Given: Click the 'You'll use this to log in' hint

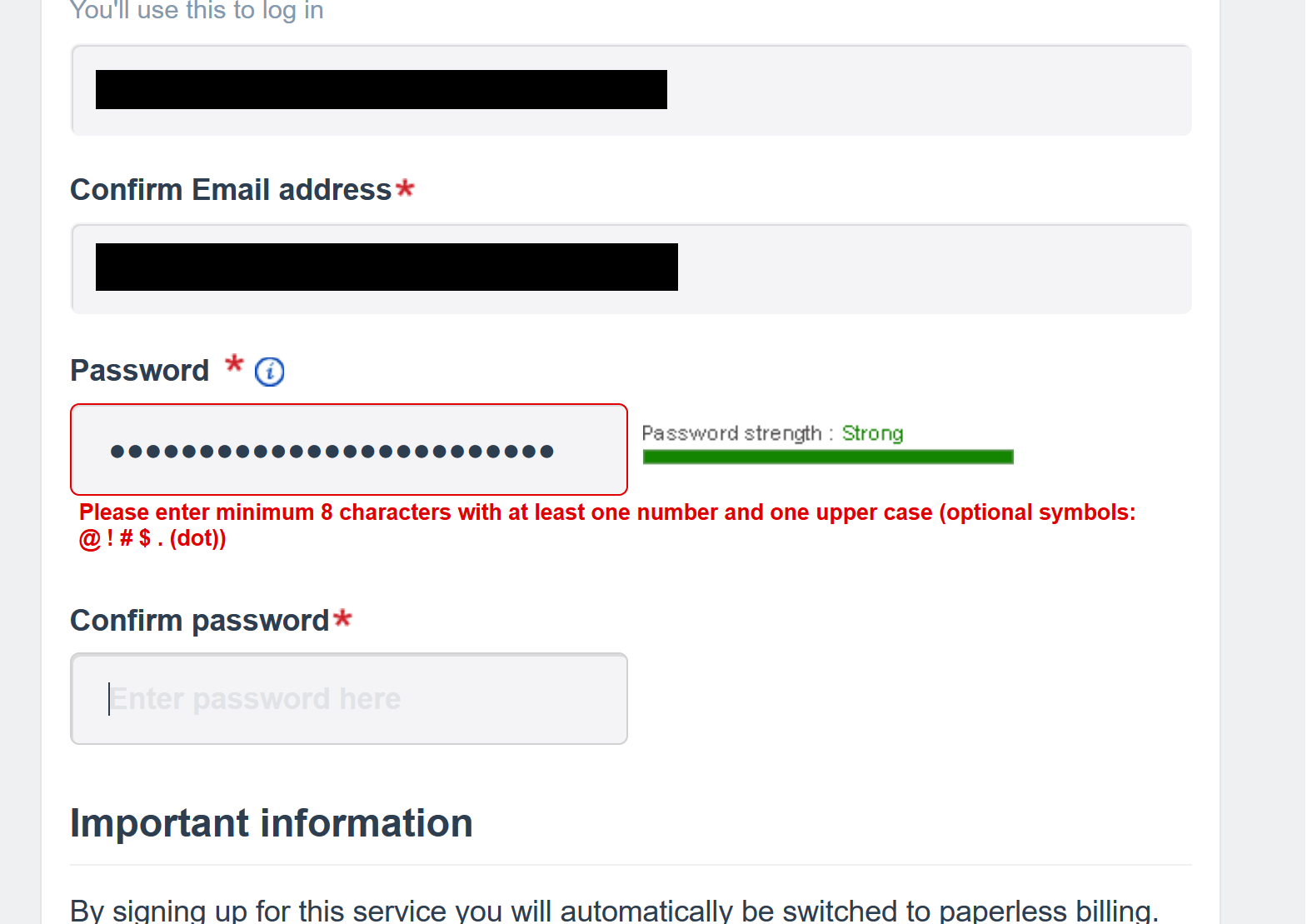Looking at the screenshot, I should tap(197, 11).
